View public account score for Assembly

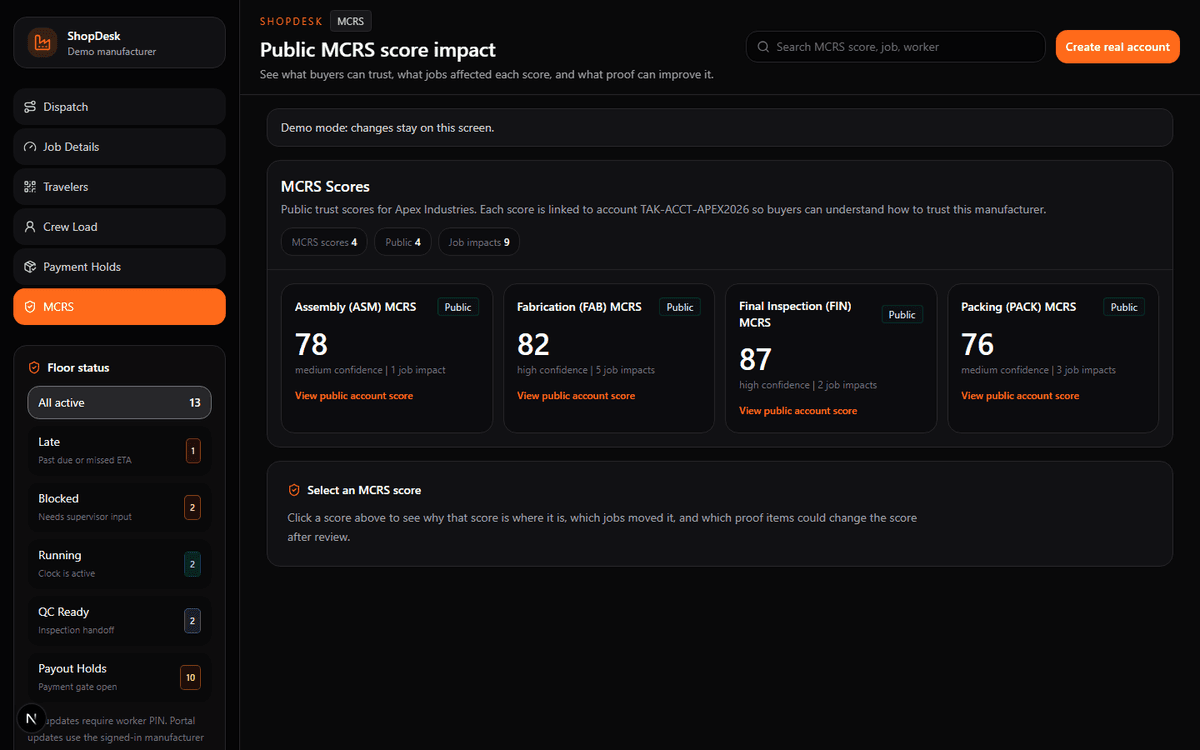pyautogui.click(x=354, y=396)
